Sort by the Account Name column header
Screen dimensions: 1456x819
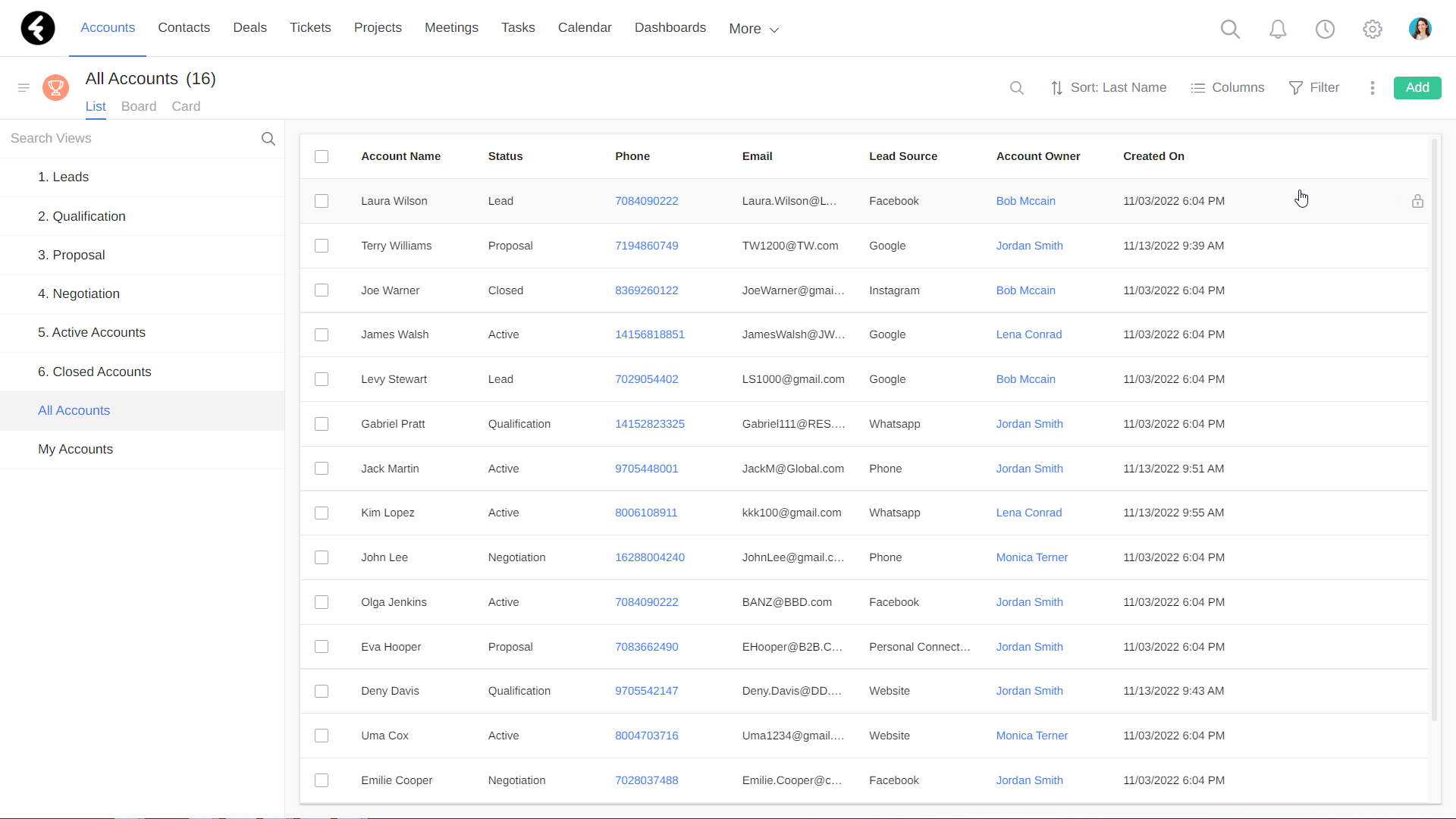click(x=400, y=156)
